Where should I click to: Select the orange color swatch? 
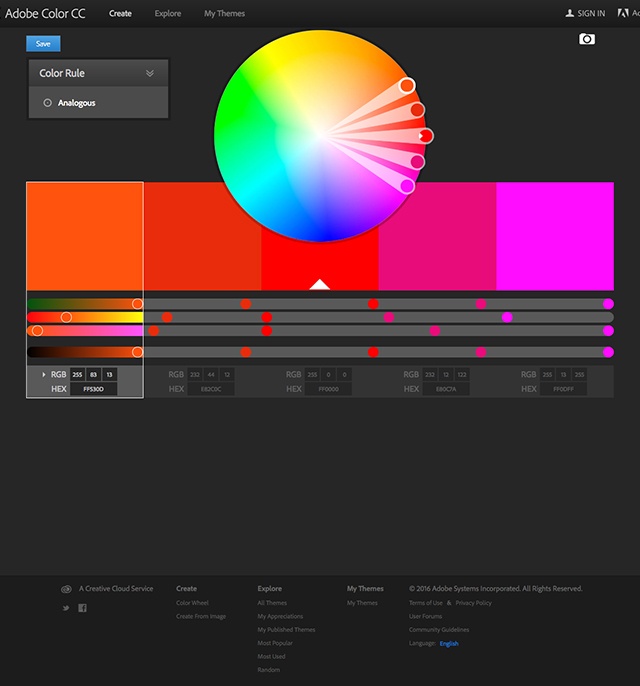tap(85, 236)
